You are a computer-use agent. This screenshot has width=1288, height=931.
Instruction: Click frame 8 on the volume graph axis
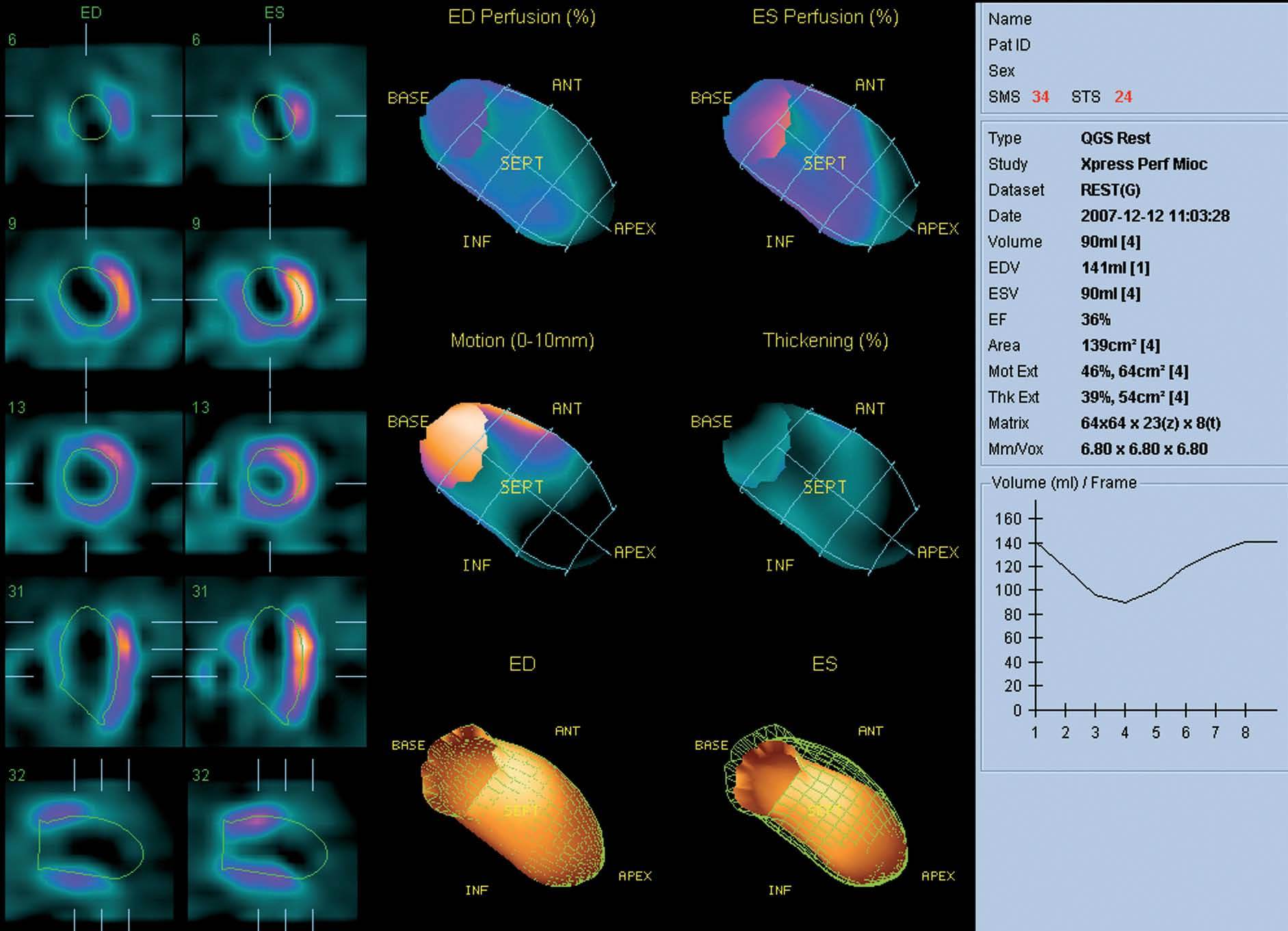coord(1245,733)
